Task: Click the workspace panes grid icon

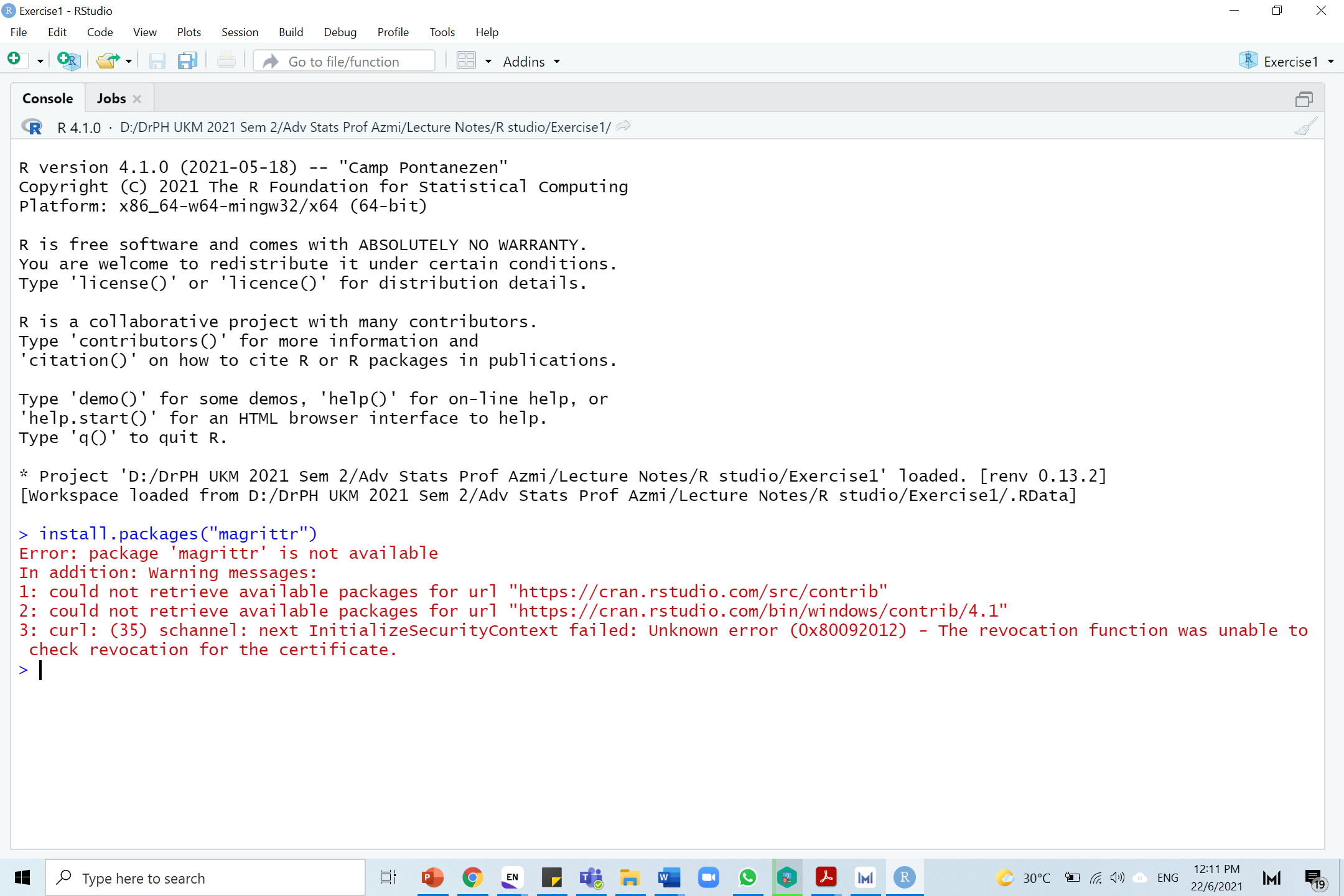Action: point(466,60)
